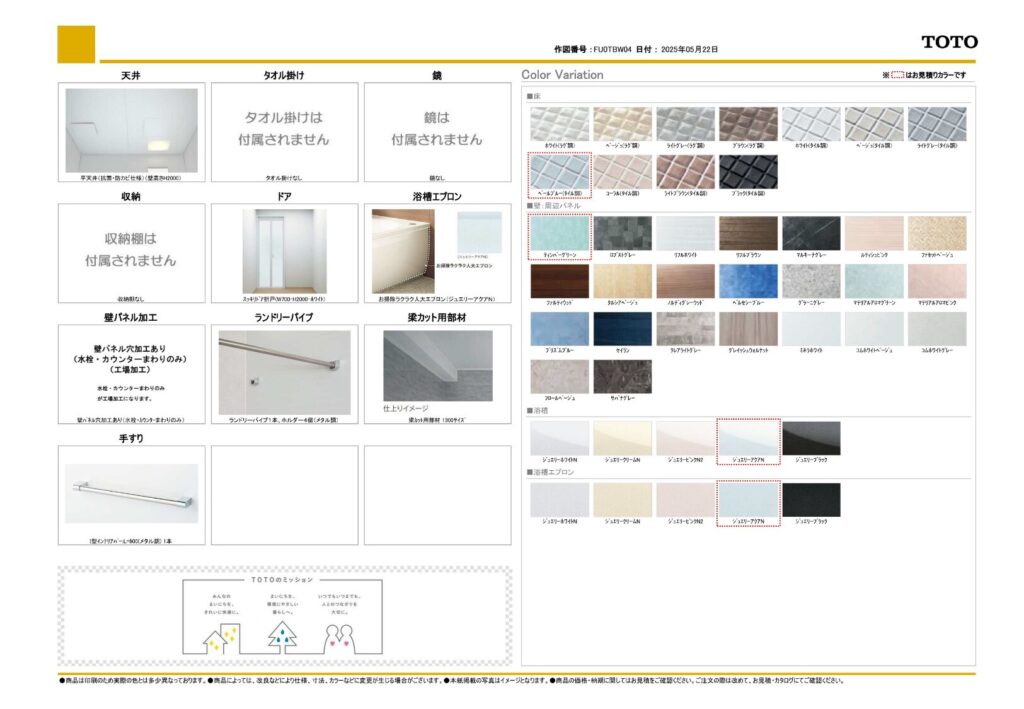This screenshot has width=1024, height=709.
Task: Open the ランドリーパイプ laundry pipe photo
Action: tap(284, 372)
